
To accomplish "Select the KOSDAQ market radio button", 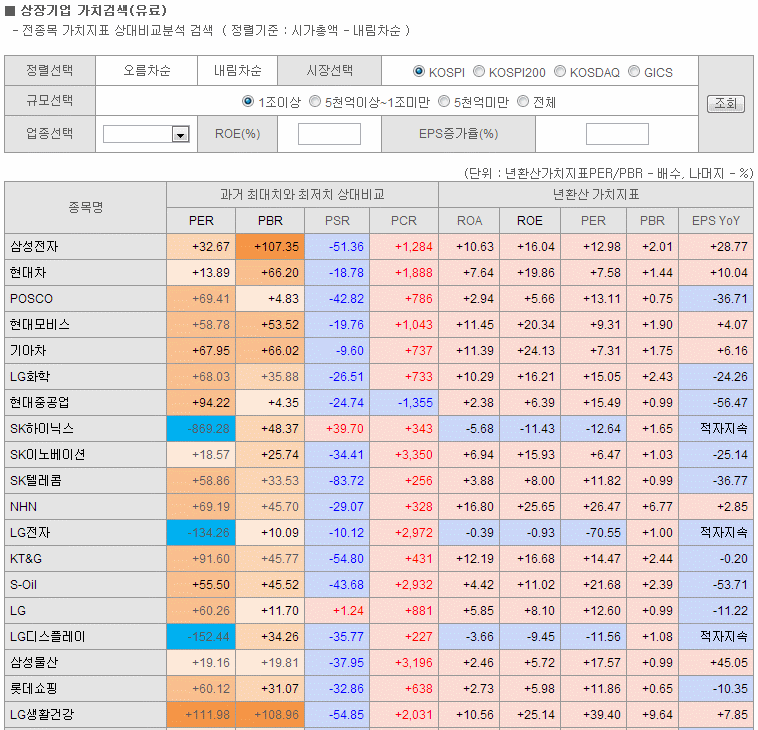I will (560, 72).
